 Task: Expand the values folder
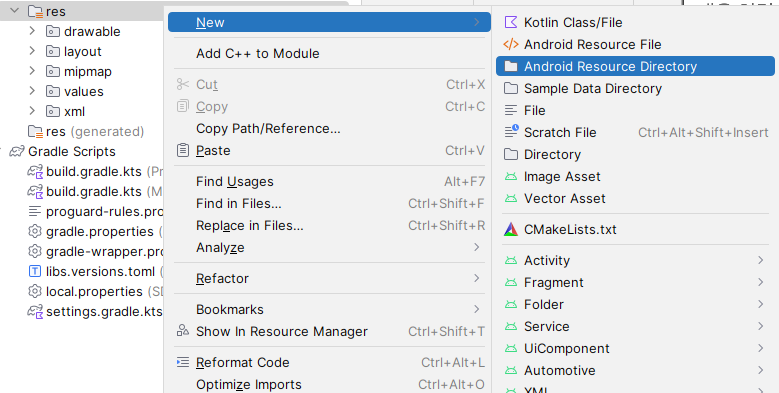(32, 91)
